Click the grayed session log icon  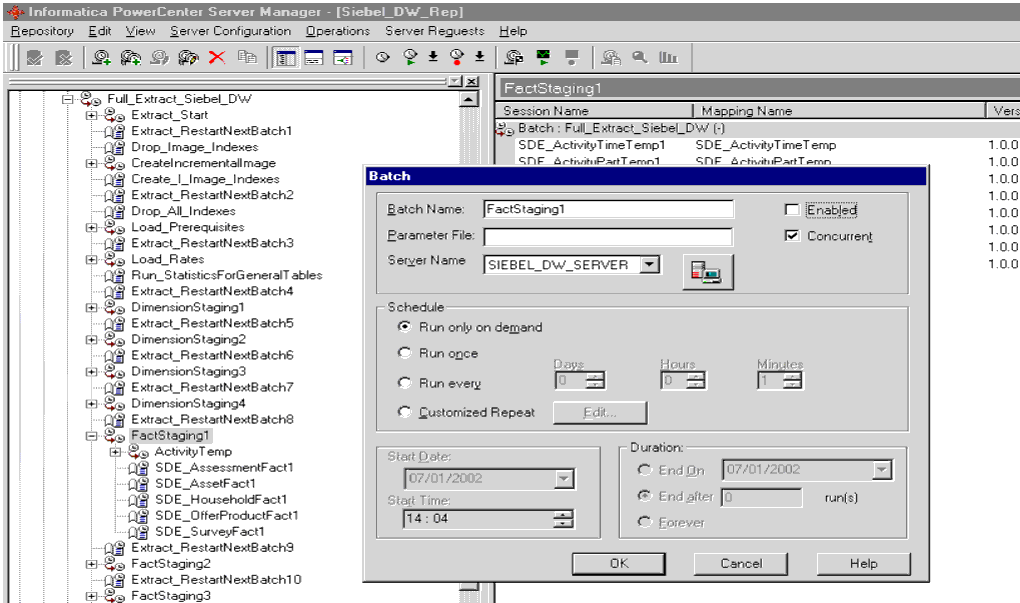[611, 58]
